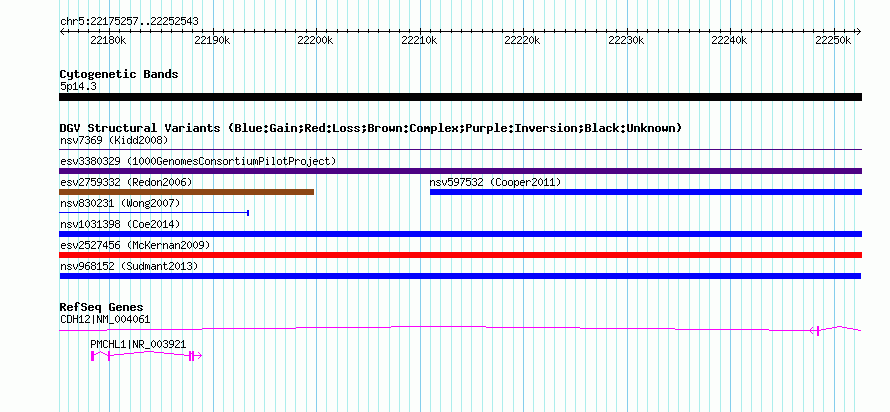Click the nsv968152 (Sudmant2013) label

pyautogui.click(x=129, y=266)
